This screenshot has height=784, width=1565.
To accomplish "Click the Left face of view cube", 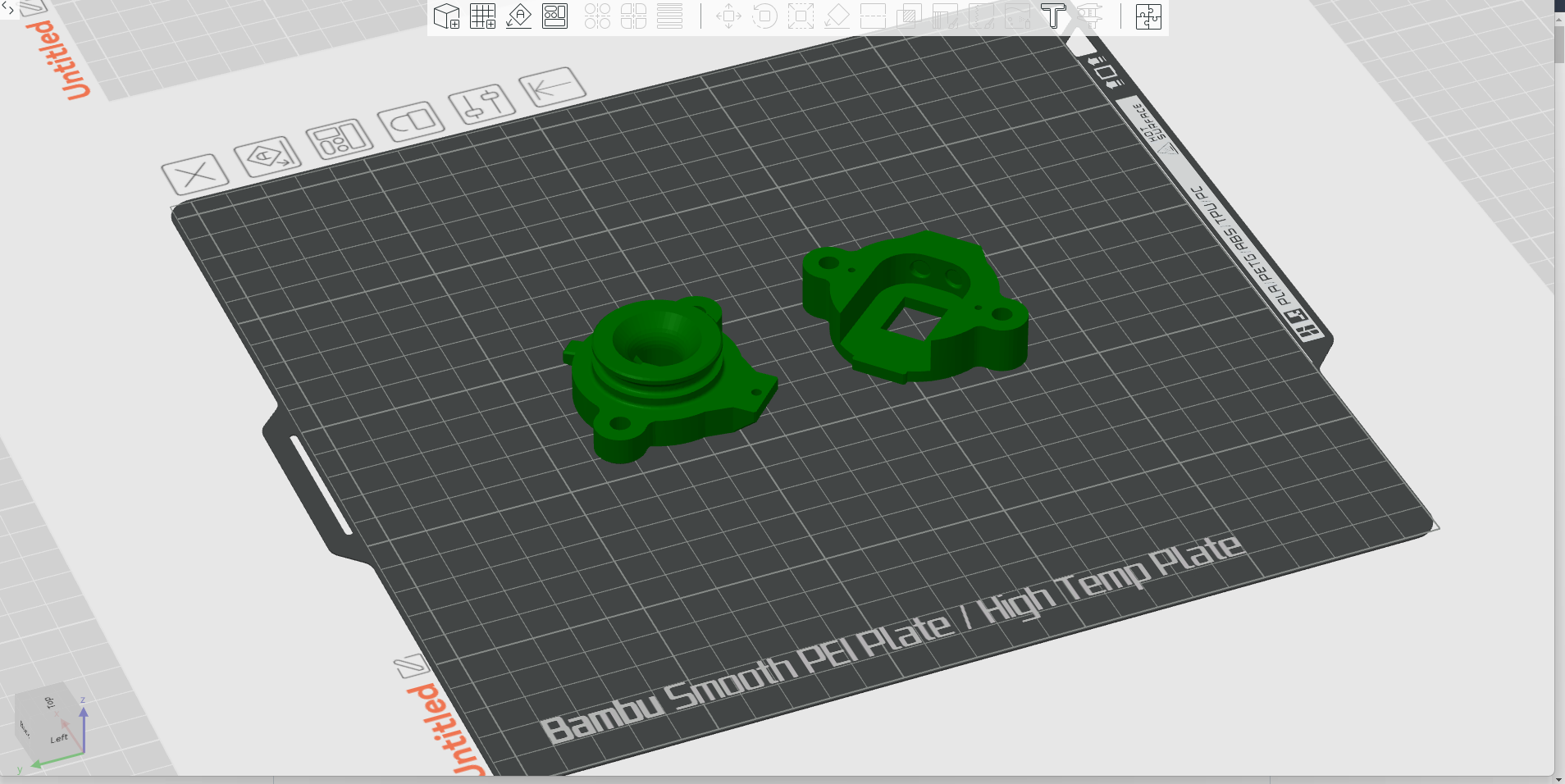I will click(59, 738).
